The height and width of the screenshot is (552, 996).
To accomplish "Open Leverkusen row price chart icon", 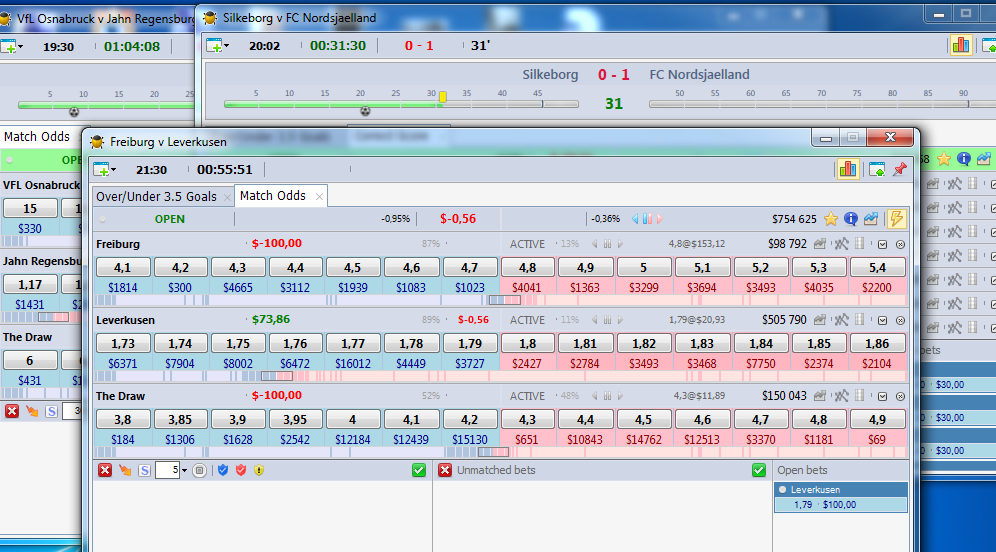I will [x=820, y=320].
